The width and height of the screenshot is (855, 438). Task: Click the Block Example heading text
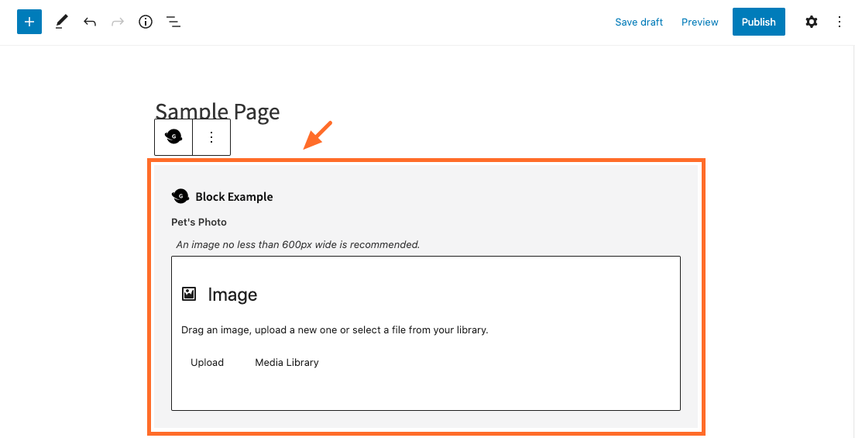pyautogui.click(x=234, y=197)
